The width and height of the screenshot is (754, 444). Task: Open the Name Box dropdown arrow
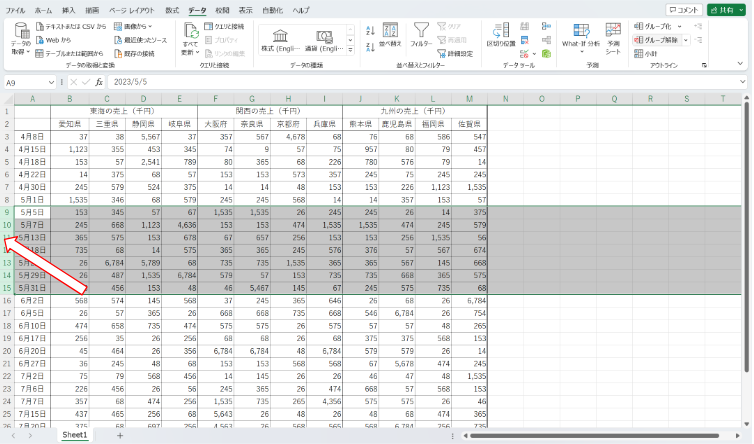pos(51,82)
